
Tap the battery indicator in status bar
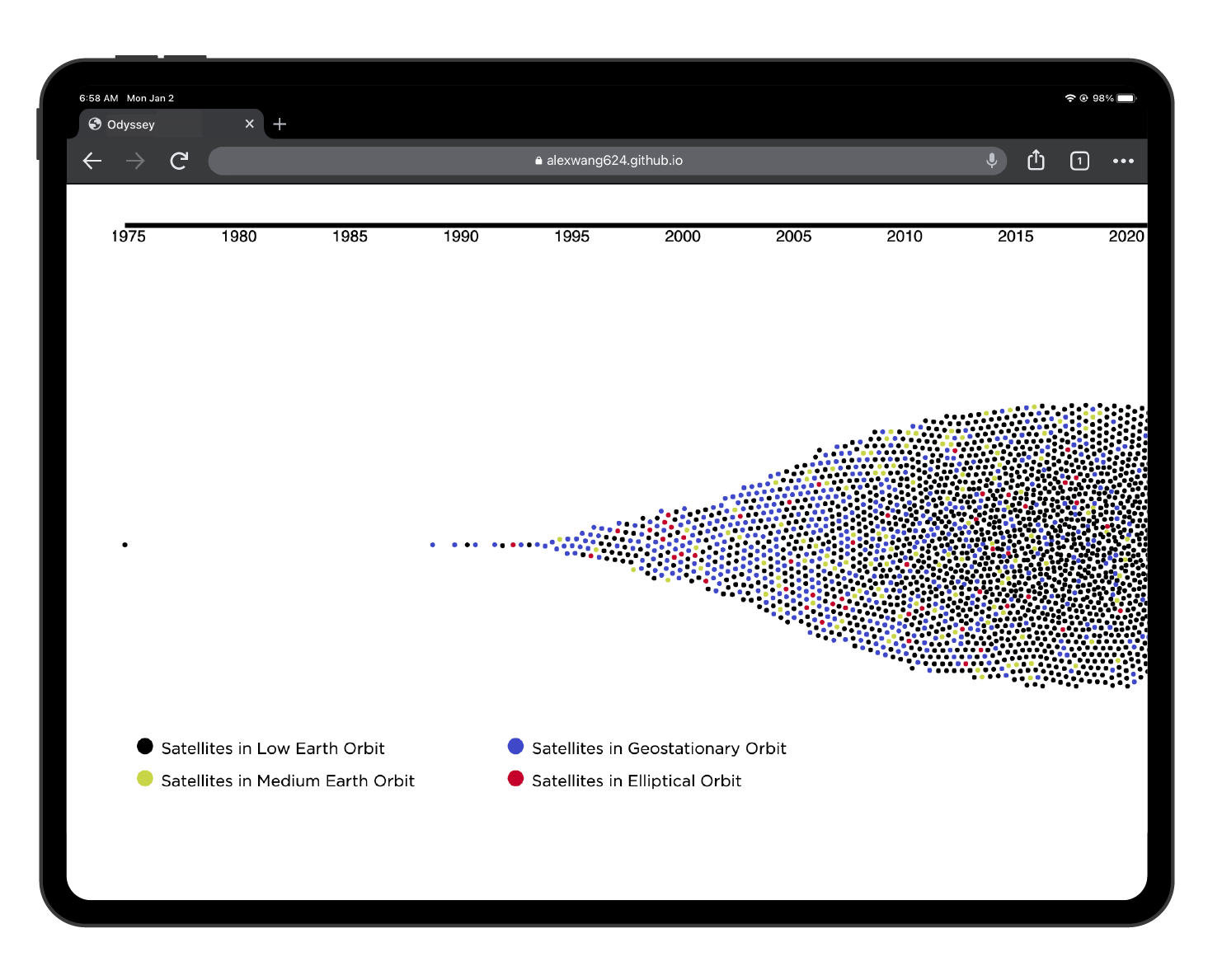1126,98
